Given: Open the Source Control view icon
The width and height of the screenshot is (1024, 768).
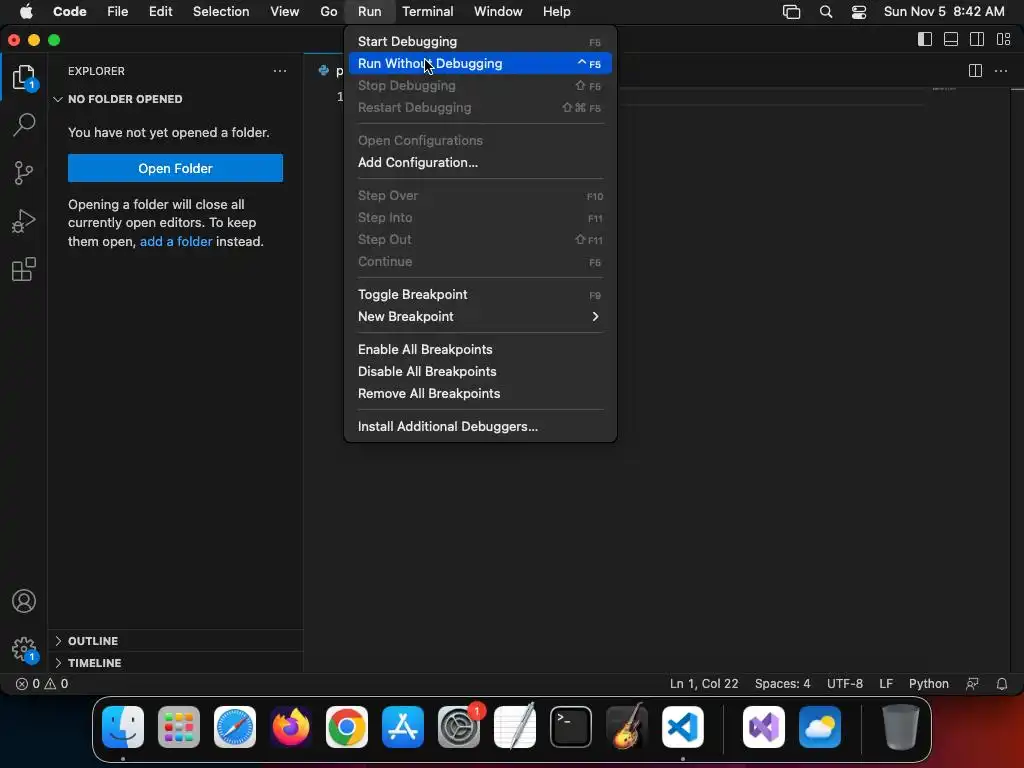Looking at the screenshot, I should [24, 173].
